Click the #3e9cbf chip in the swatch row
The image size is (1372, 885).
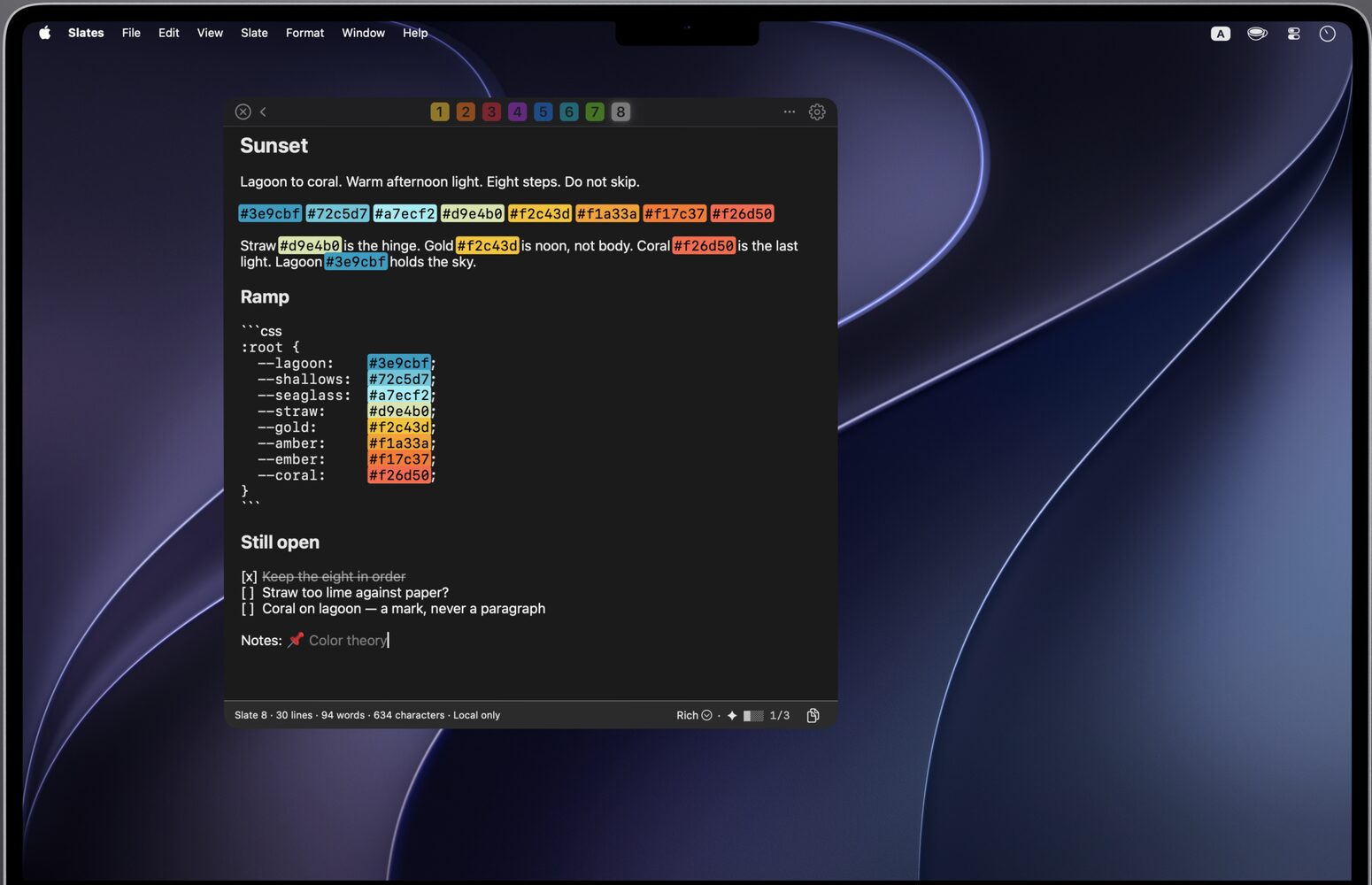click(270, 213)
